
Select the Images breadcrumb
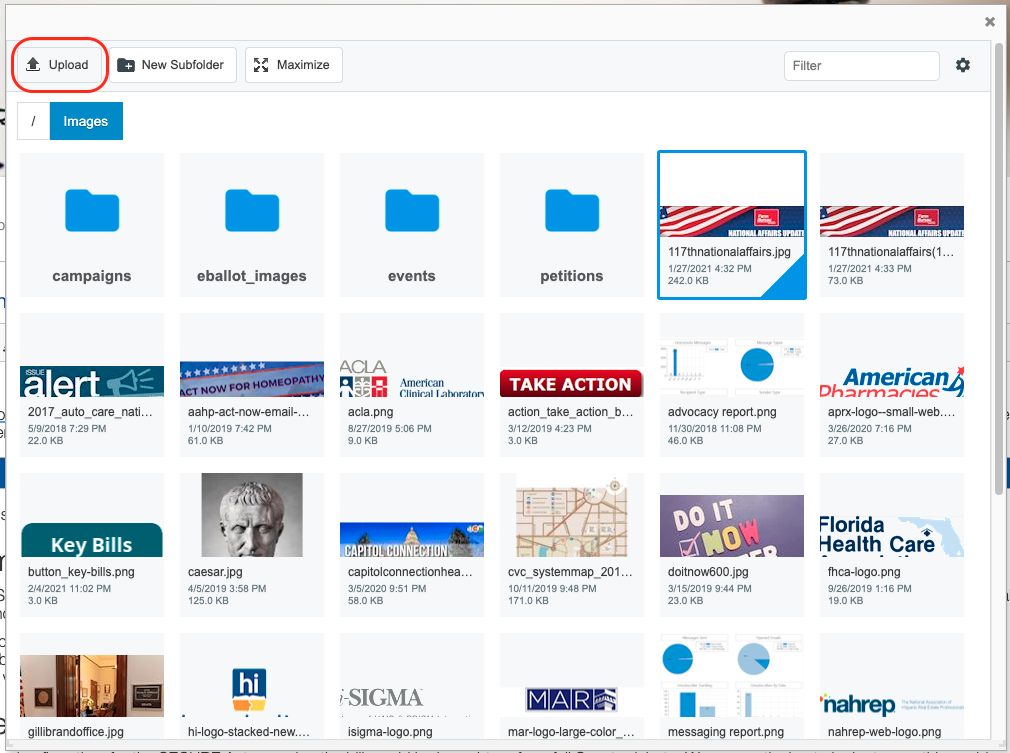click(x=86, y=121)
